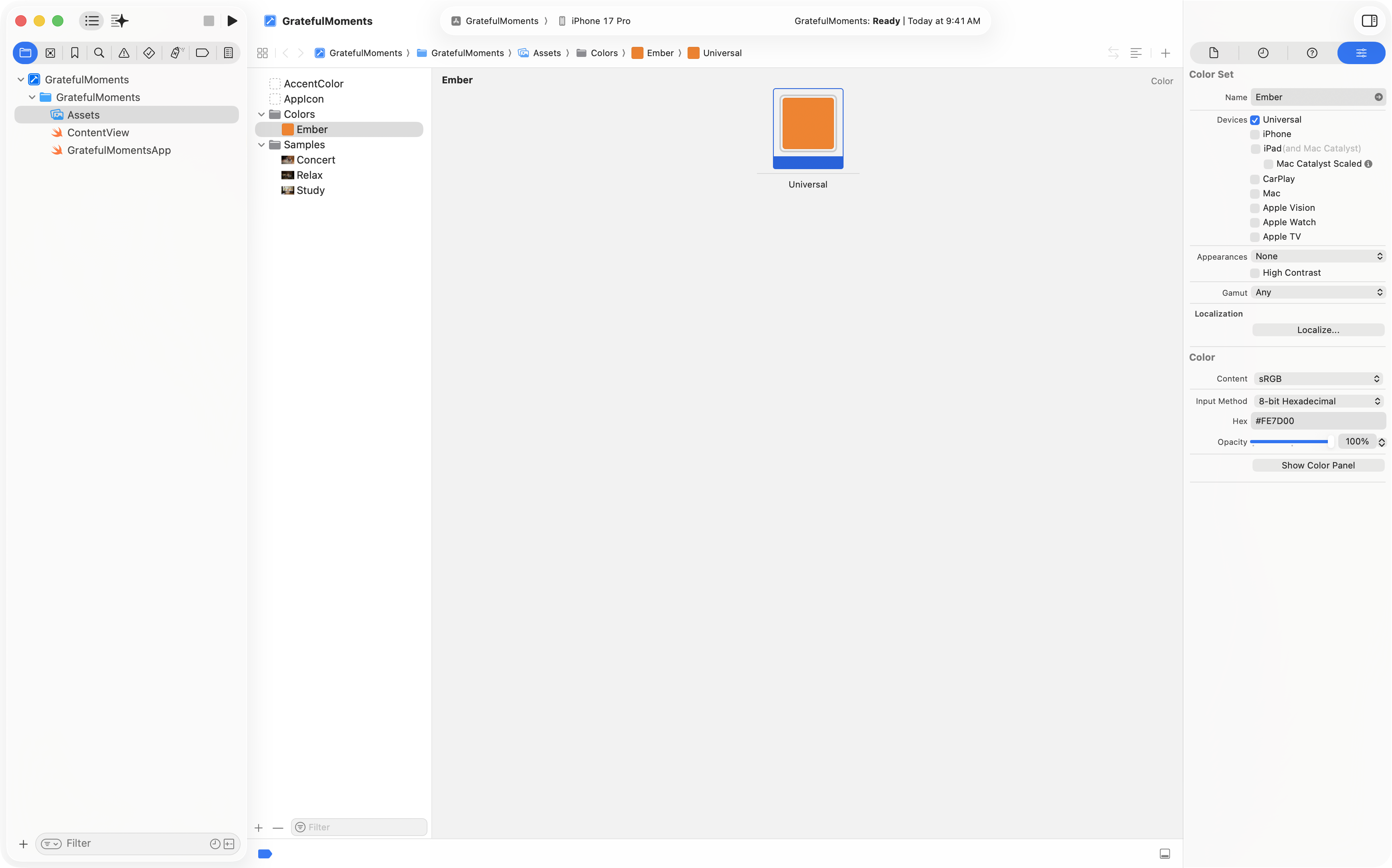This screenshot has height=868, width=1392.
Task: Click the Localize... button
Action: pos(1318,330)
